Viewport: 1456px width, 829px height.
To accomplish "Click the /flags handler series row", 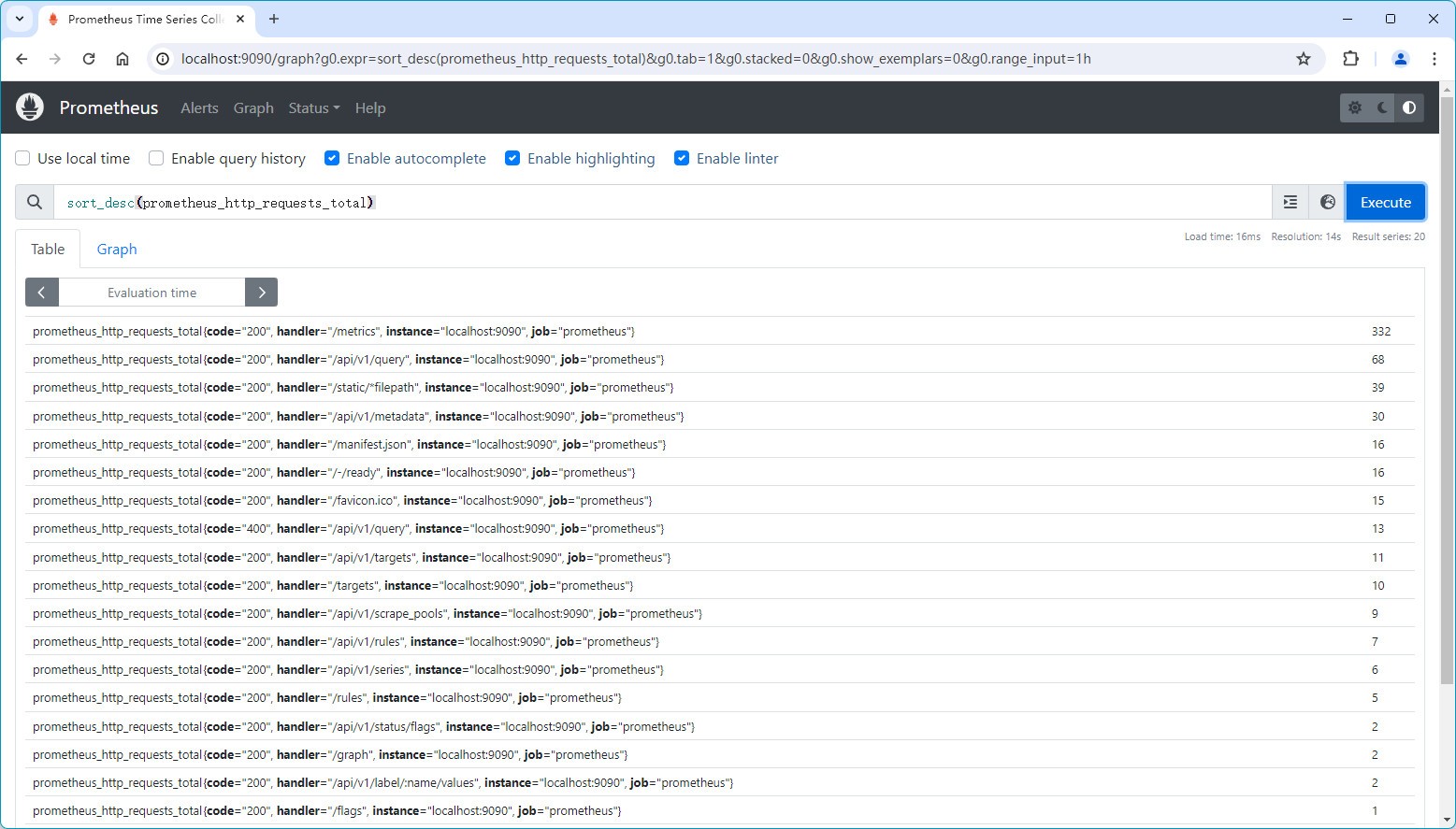I will click(719, 810).
